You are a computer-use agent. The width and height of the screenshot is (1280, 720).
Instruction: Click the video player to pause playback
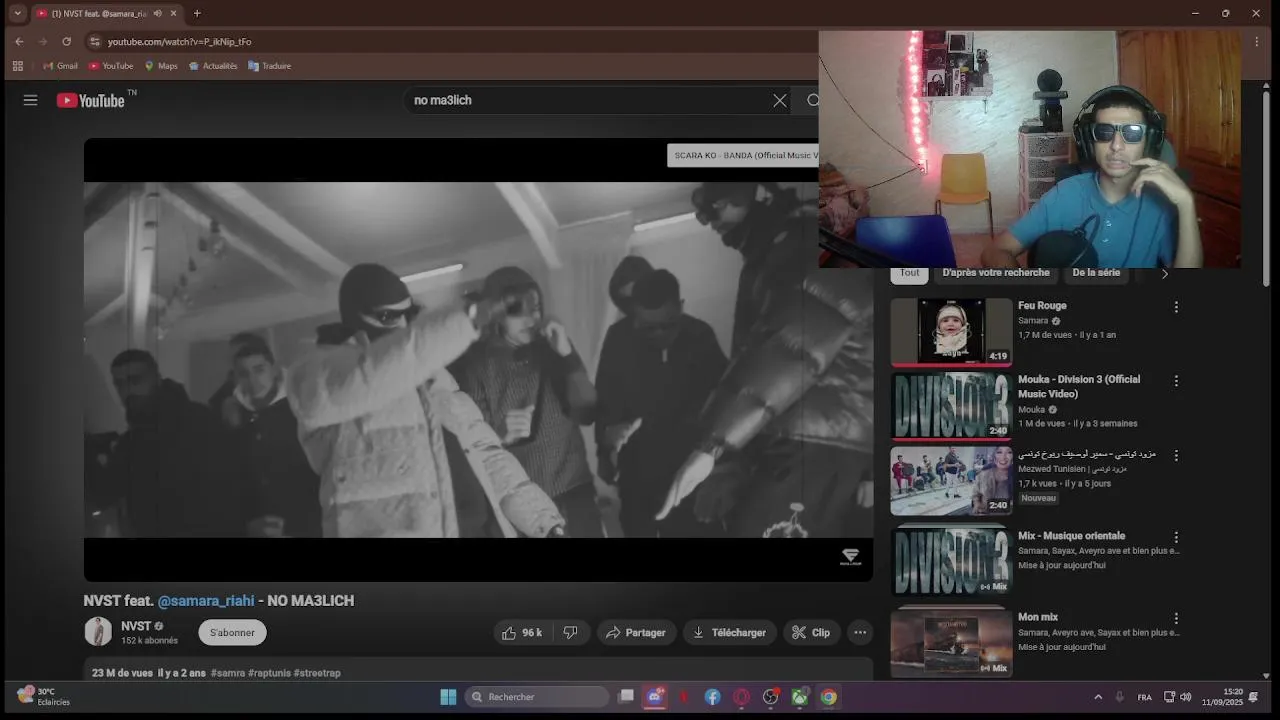(x=478, y=360)
